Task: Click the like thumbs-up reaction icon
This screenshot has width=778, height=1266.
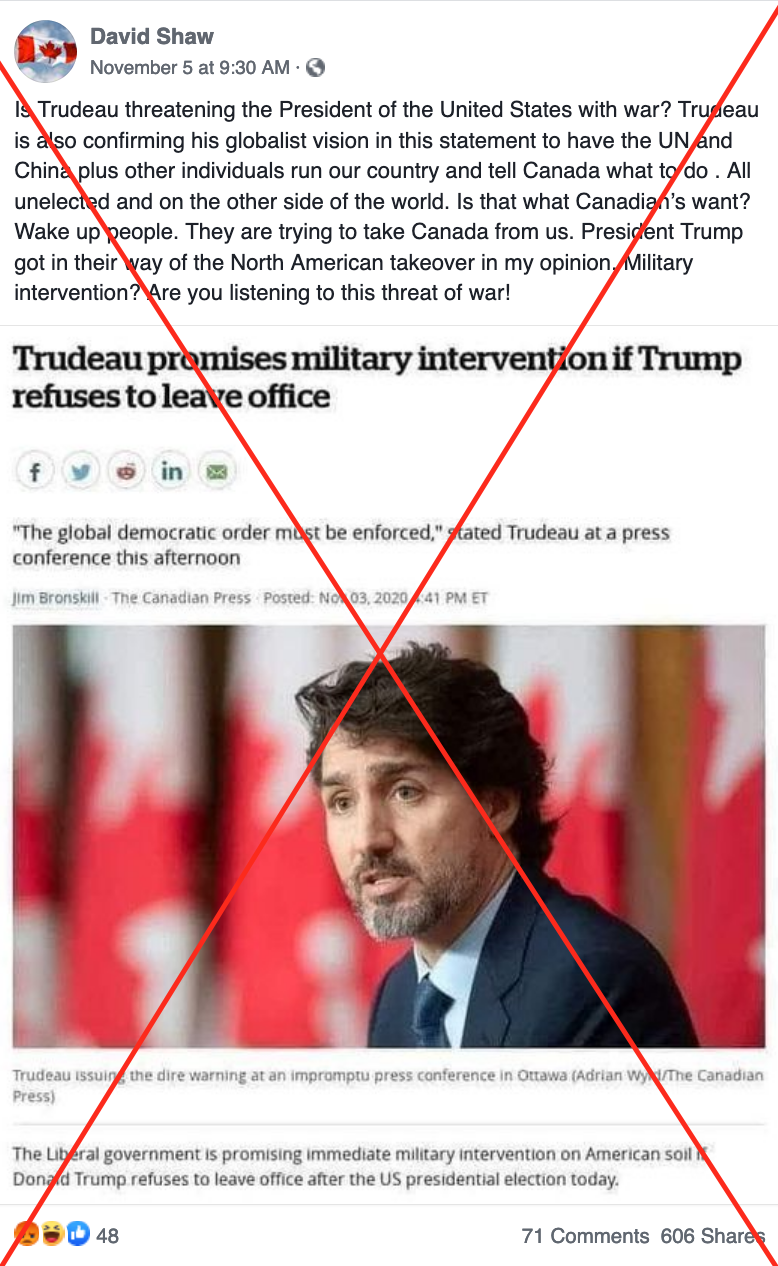Action: 78,1235
